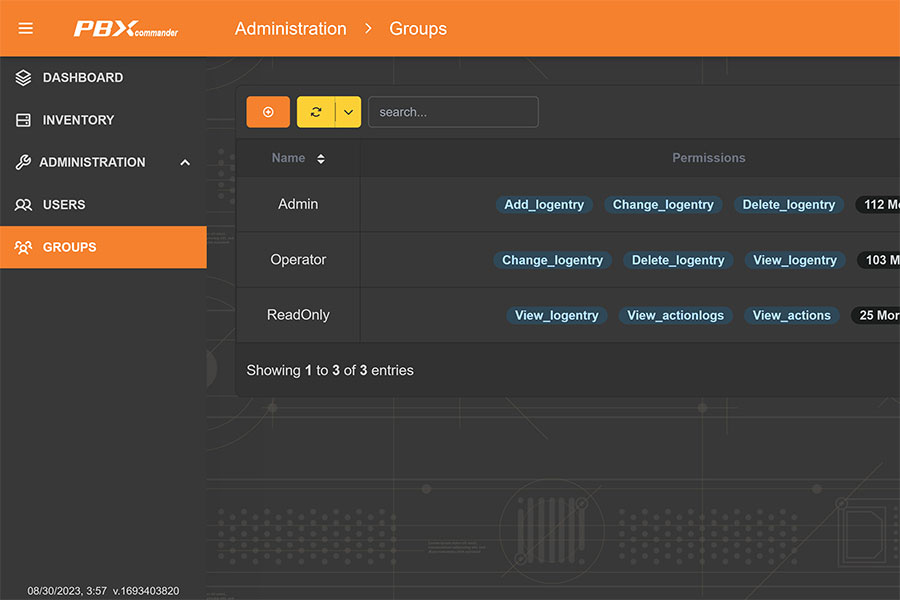Screen dimensions: 900x600
Task: Click the Administration wrench icon
Action: point(24,162)
